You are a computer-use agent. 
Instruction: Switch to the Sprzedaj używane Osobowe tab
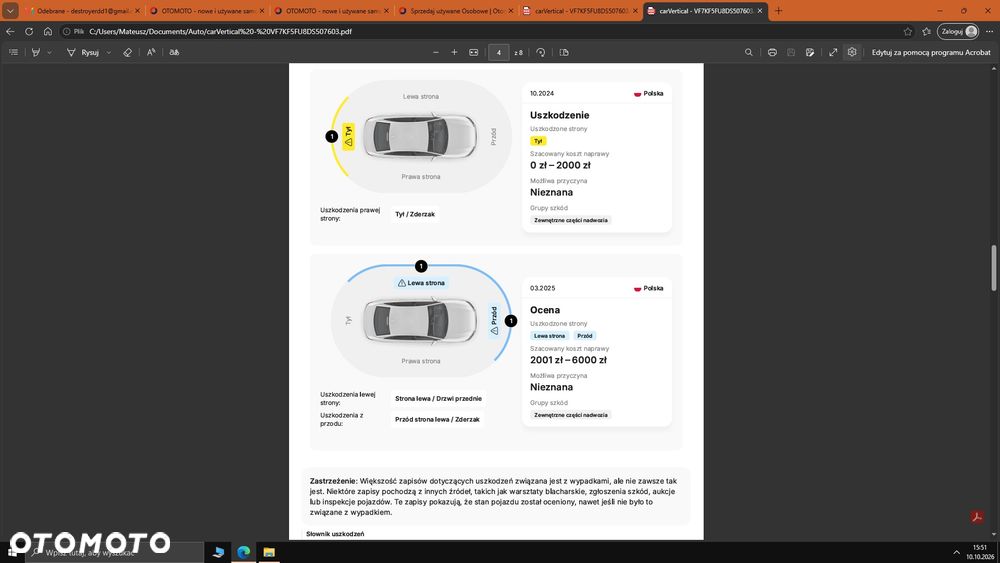[456, 11]
